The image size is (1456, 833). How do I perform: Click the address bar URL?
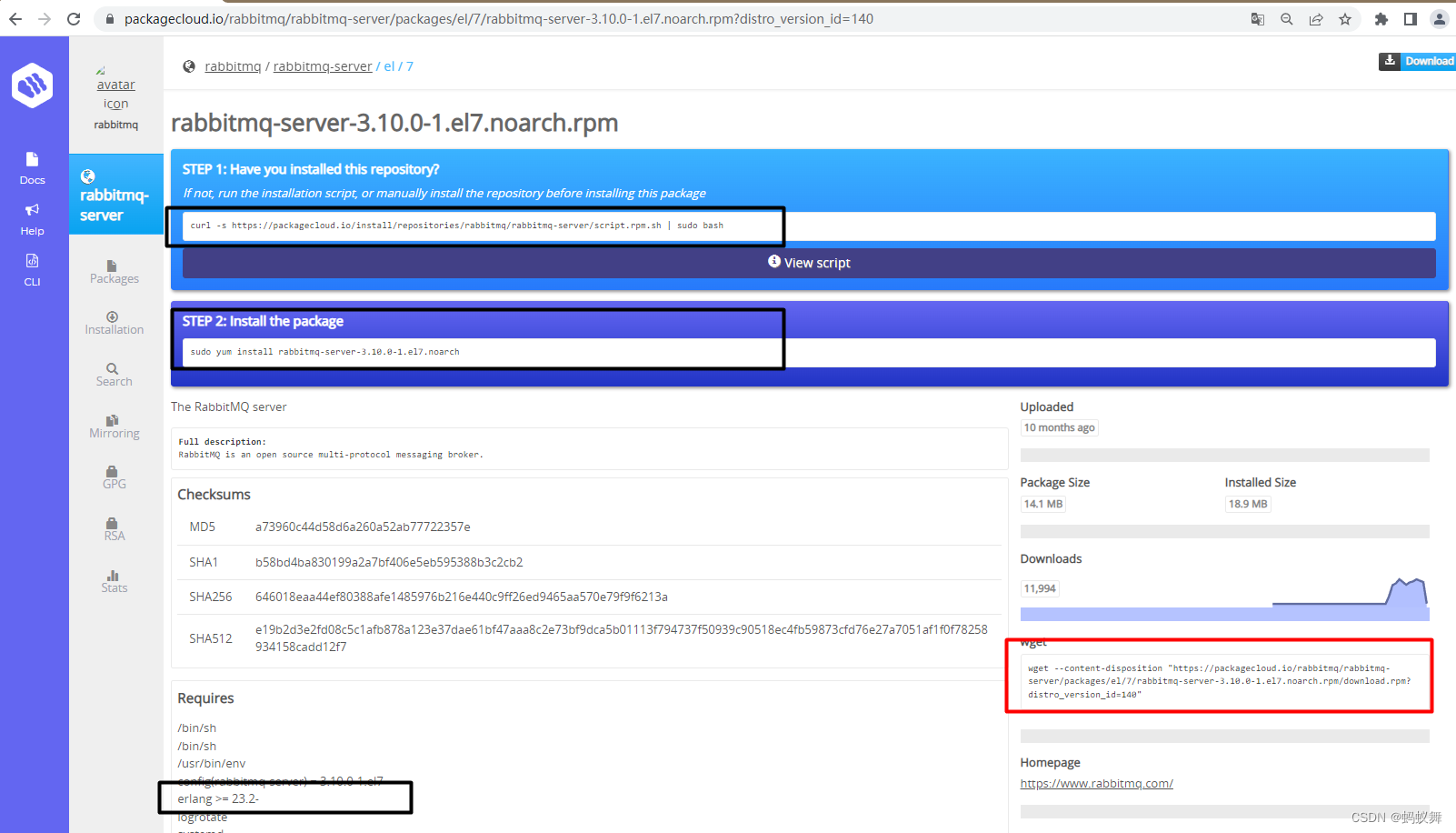(x=498, y=18)
